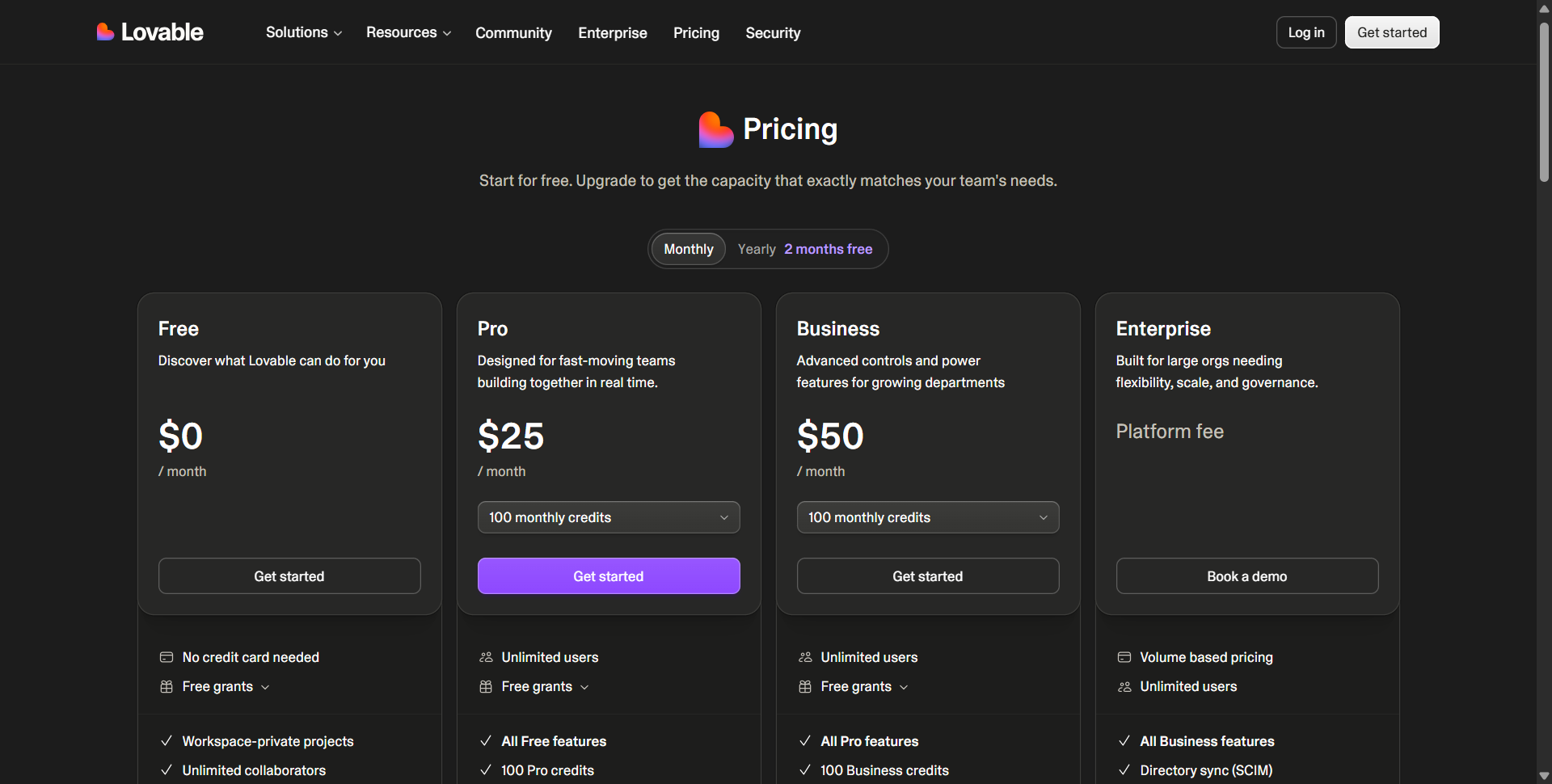This screenshot has height=784, width=1552.
Task: Click checkmark beside Directory sync (SCIM)
Action: click(x=1124, y=769)
